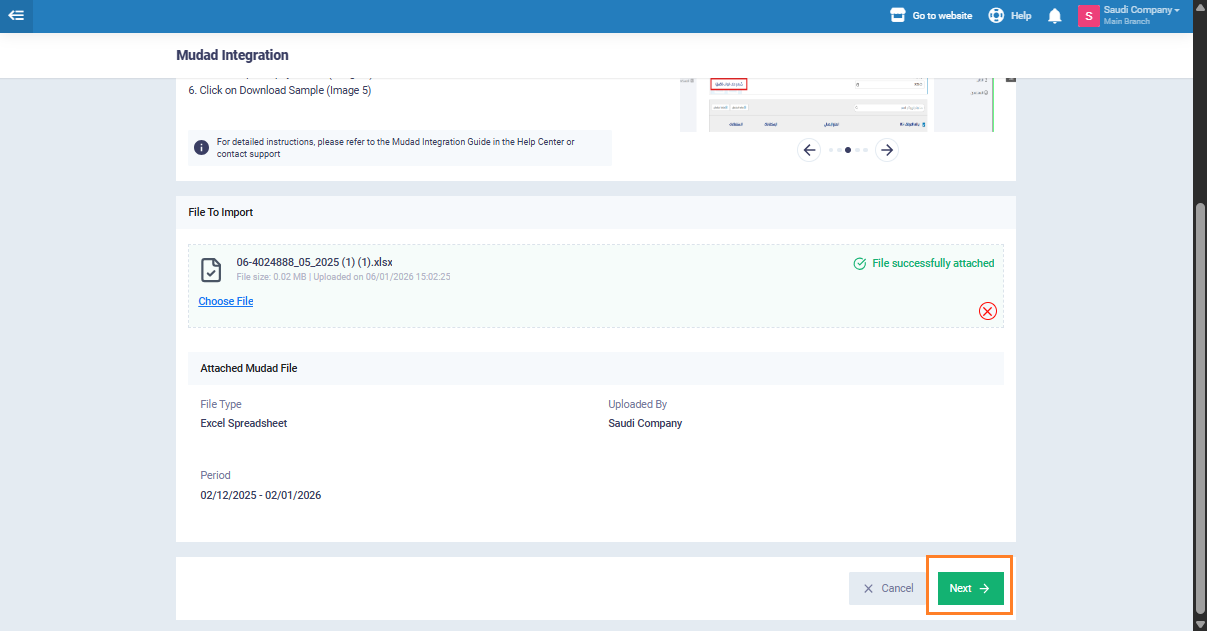This screenshot has height=631, width=1207.
Task: Go to previous guide image arrow
Action: point(809,150)
